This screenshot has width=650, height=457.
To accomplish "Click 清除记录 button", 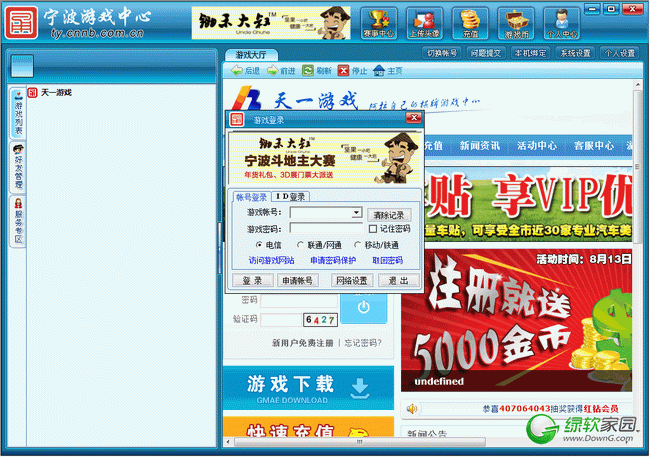I will click(389, 215).
